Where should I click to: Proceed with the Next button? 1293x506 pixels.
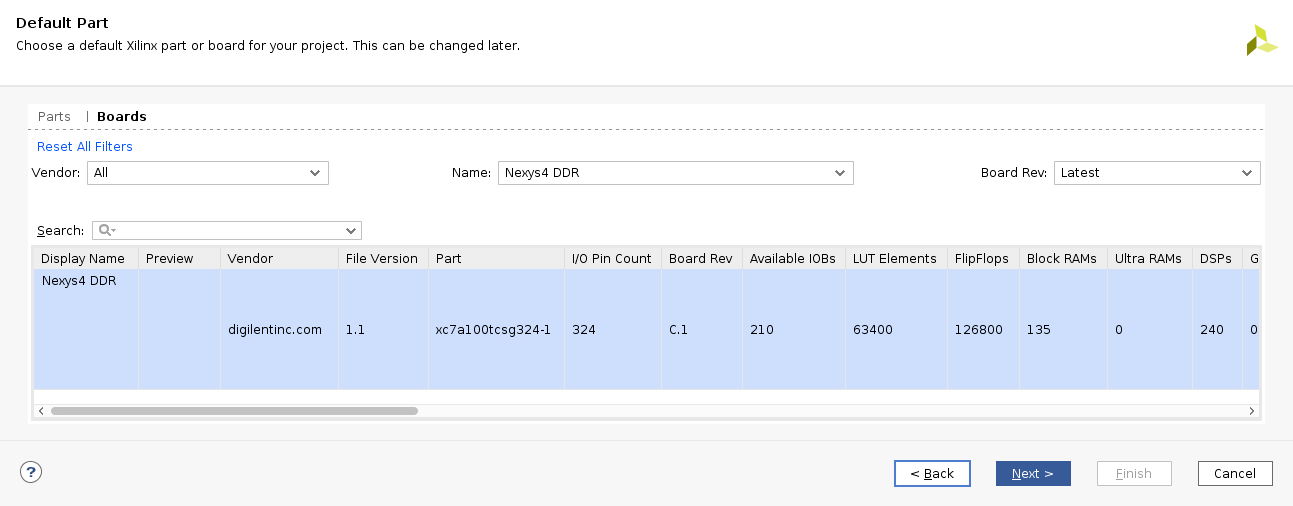coord(1033,473)
